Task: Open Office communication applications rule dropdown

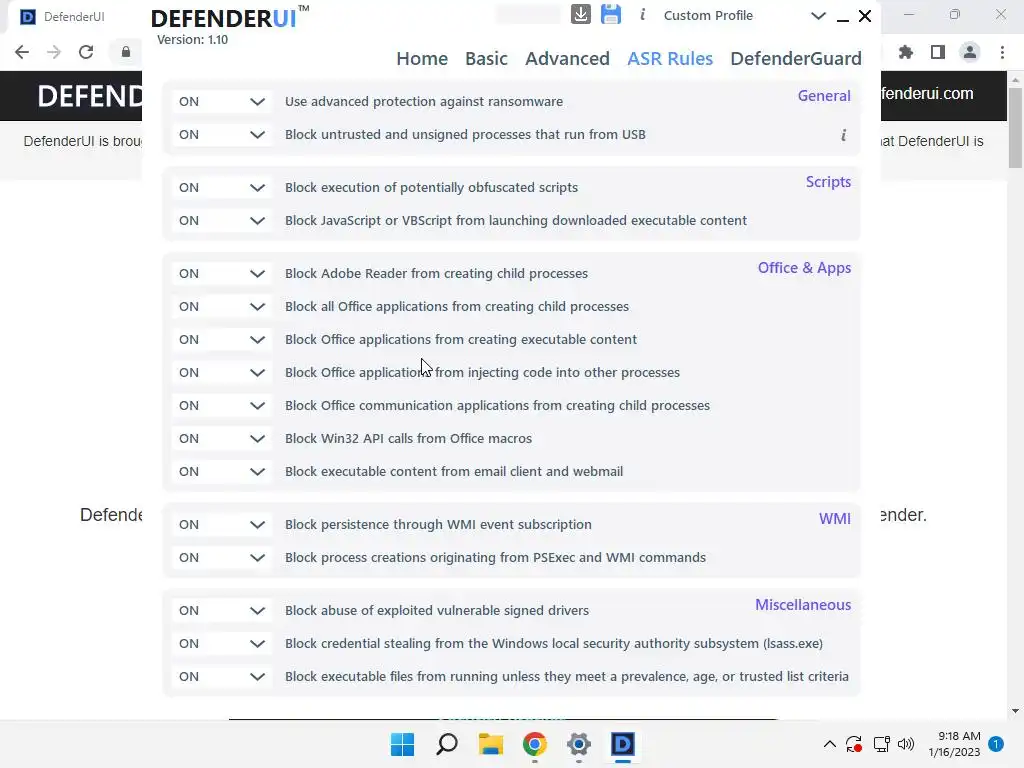Action: (x=221, y=406)
